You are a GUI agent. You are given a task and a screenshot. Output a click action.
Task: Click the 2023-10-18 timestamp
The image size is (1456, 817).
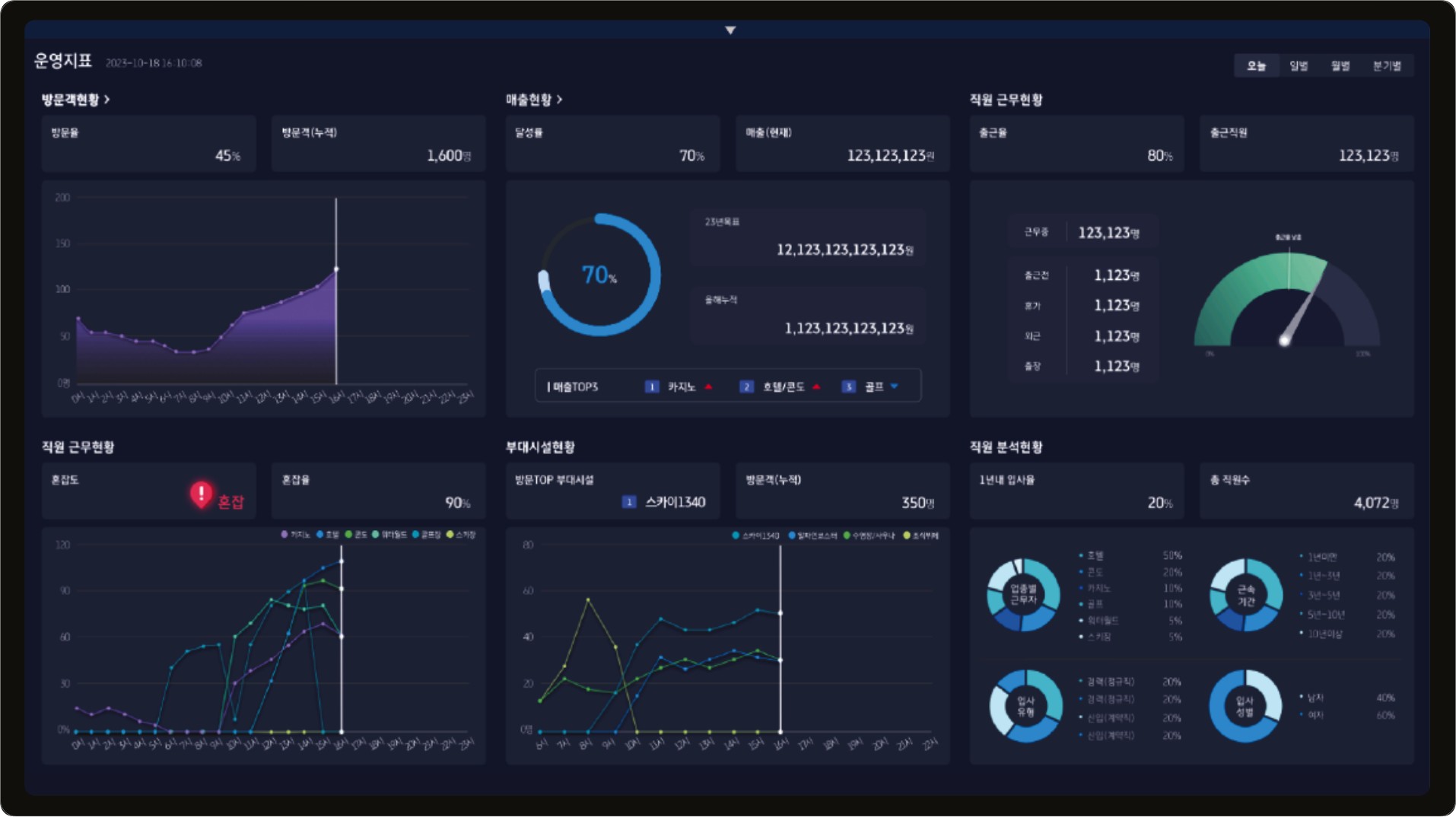coord(154,63)
